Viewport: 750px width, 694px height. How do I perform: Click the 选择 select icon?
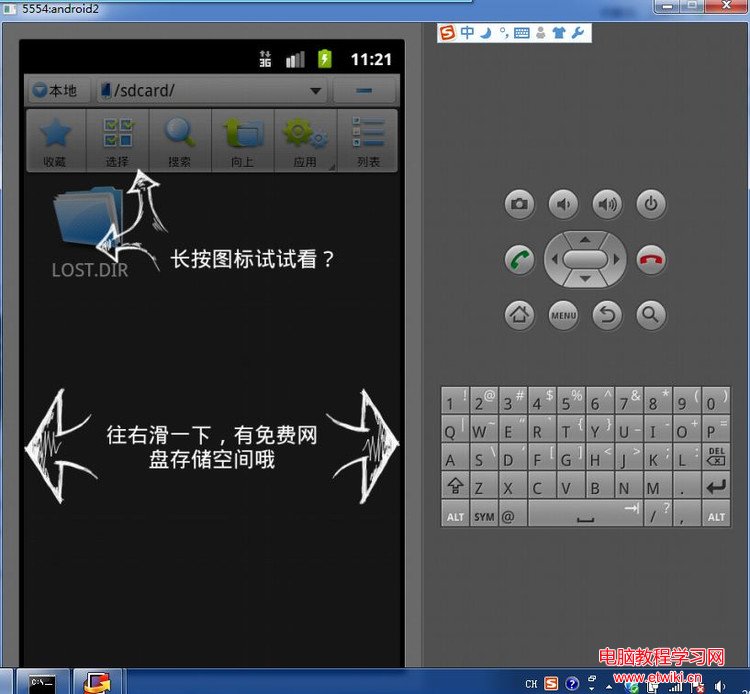pyautogui.click(x=118, y=141)
